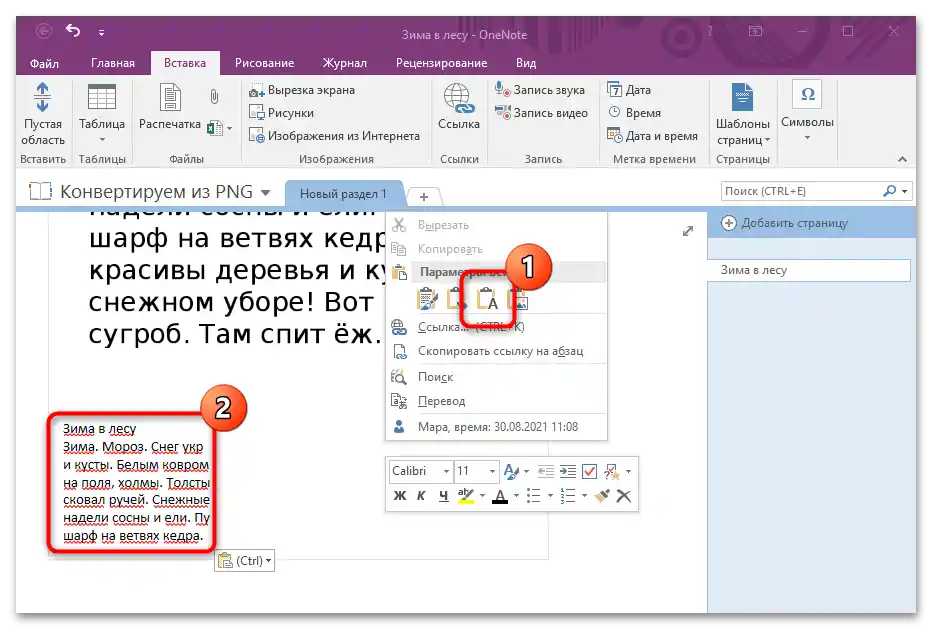Image resolution: width=932 pixels, height=629 pixels.
Task: Open the Рисование ribbon tab
Action: [x=265, y=63]
